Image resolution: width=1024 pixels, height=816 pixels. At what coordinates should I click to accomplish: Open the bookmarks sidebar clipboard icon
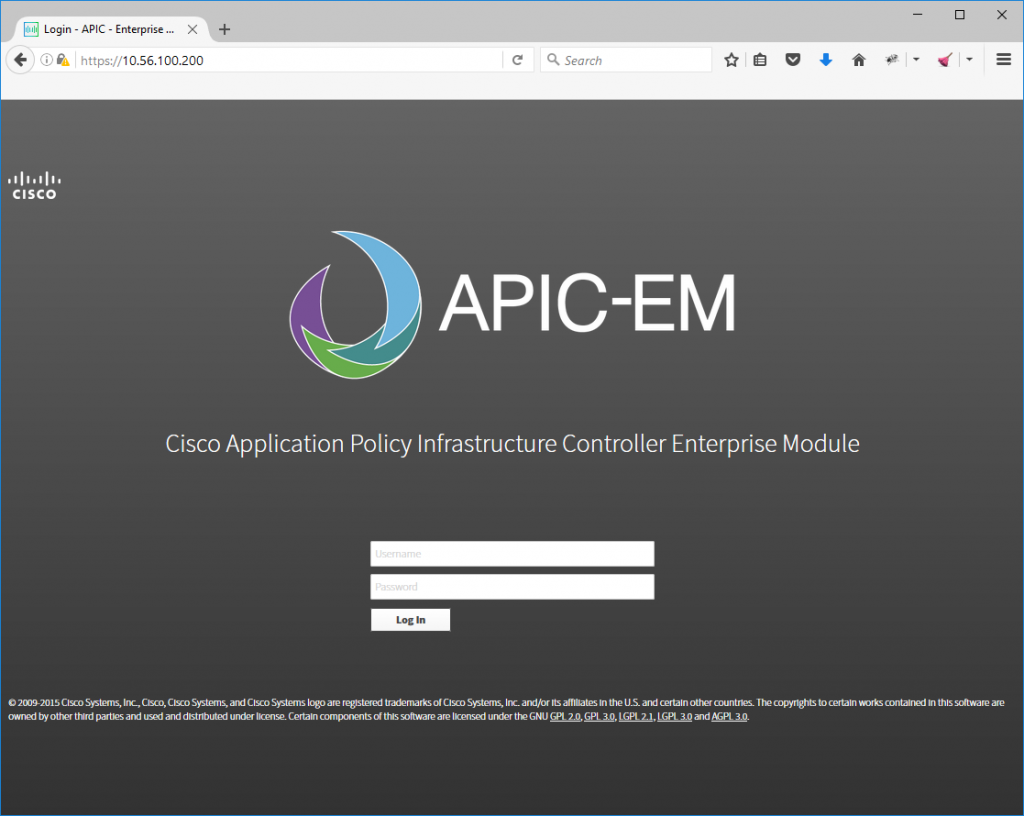point(760,59)
